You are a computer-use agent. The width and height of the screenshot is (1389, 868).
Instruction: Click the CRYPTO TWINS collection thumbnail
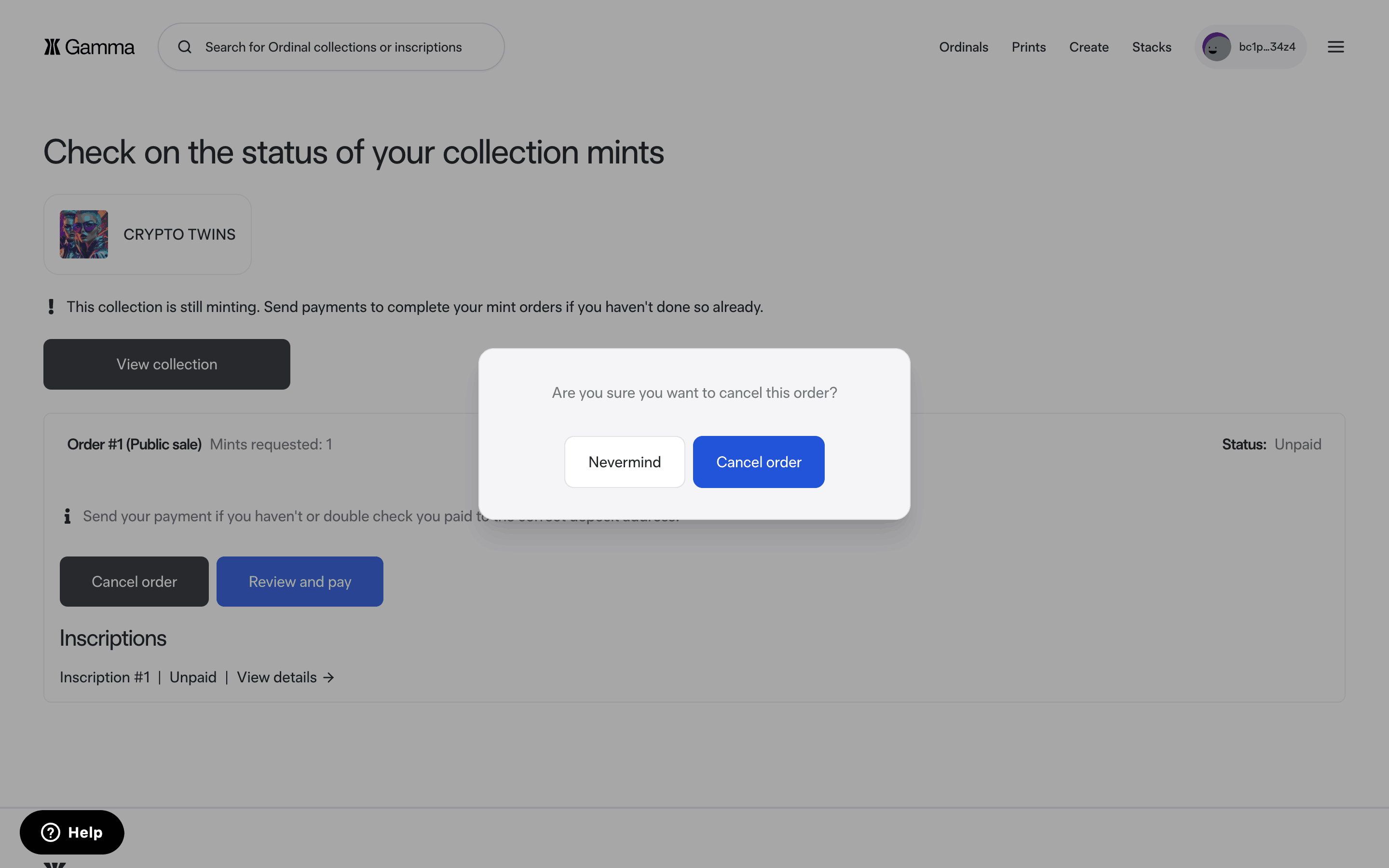point(84,234)
